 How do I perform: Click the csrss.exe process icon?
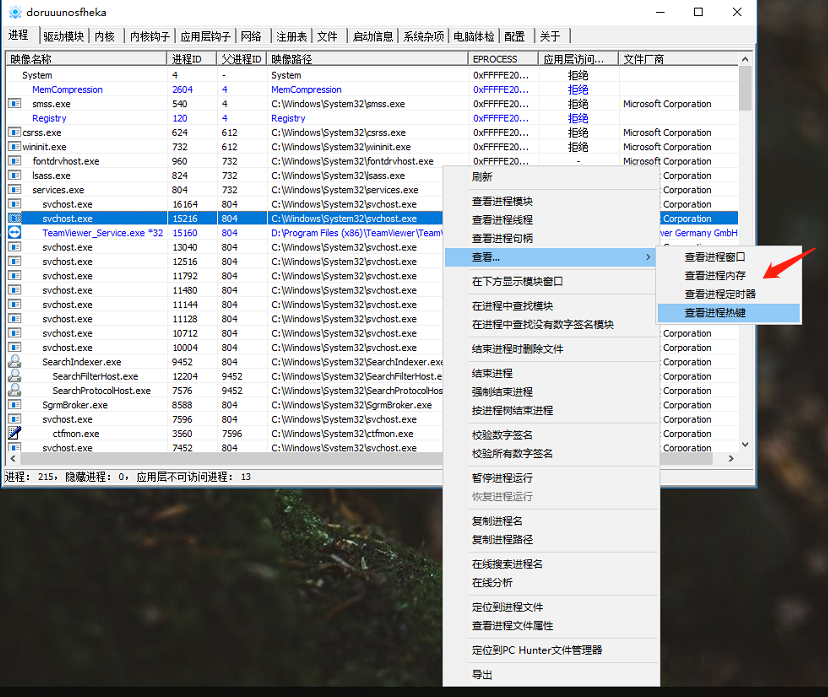click(x=14, y=133)
